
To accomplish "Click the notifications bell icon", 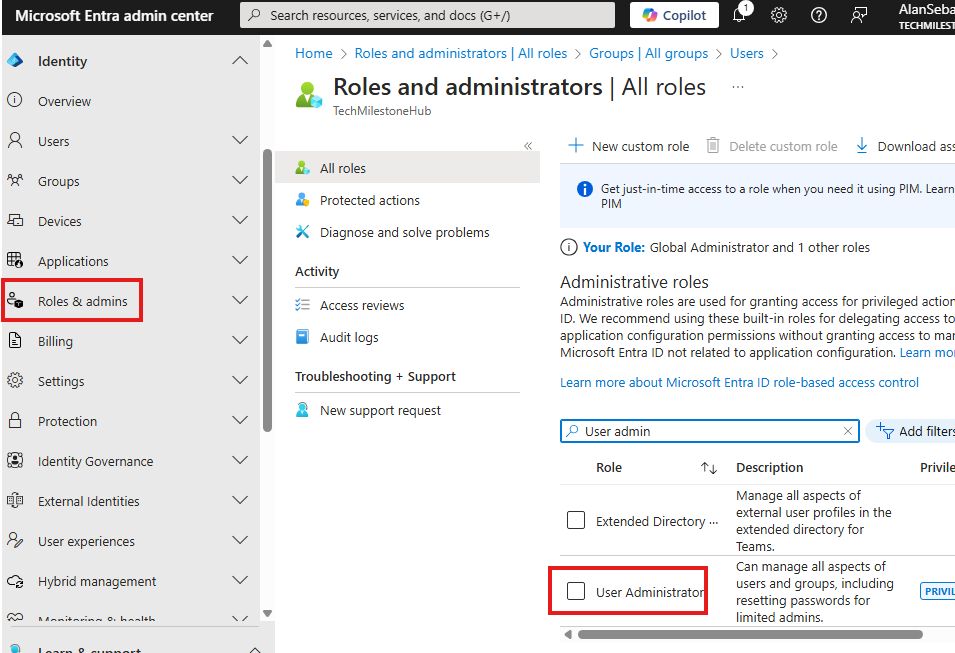I will pos(739,15).
